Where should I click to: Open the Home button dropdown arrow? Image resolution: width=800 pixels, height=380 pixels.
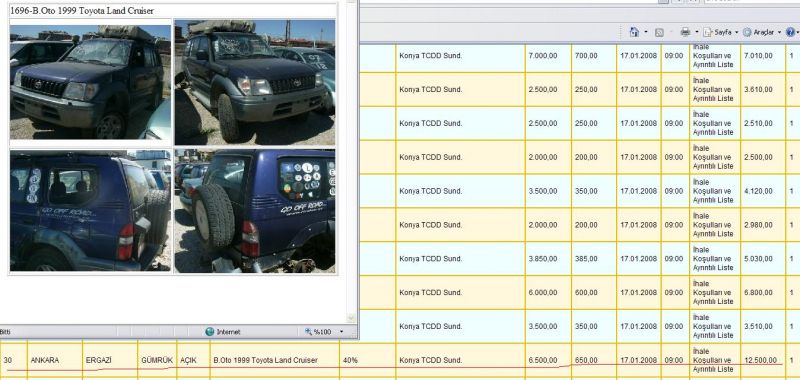645,32
